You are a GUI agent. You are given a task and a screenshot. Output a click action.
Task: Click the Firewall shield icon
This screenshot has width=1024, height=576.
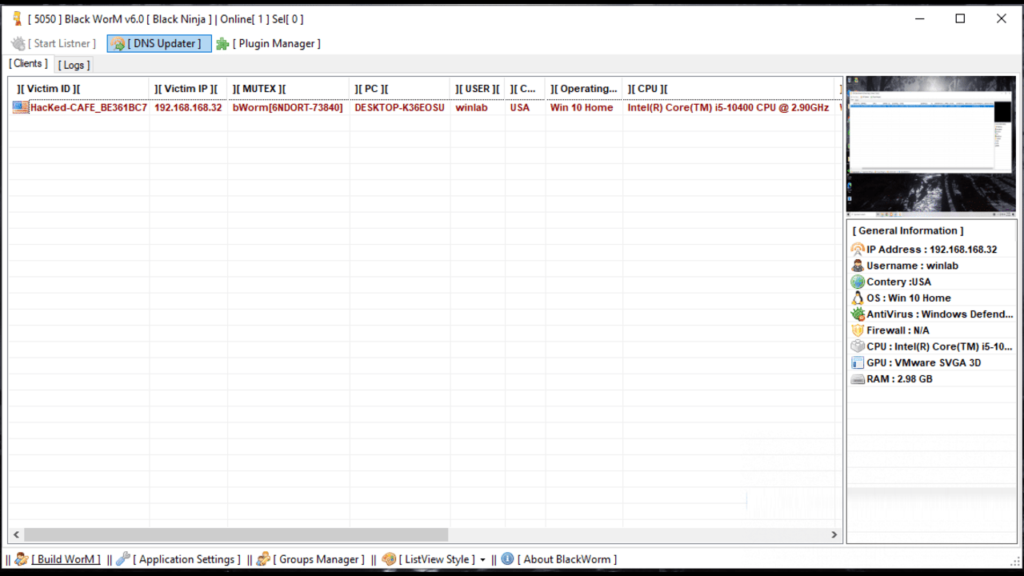857,330
